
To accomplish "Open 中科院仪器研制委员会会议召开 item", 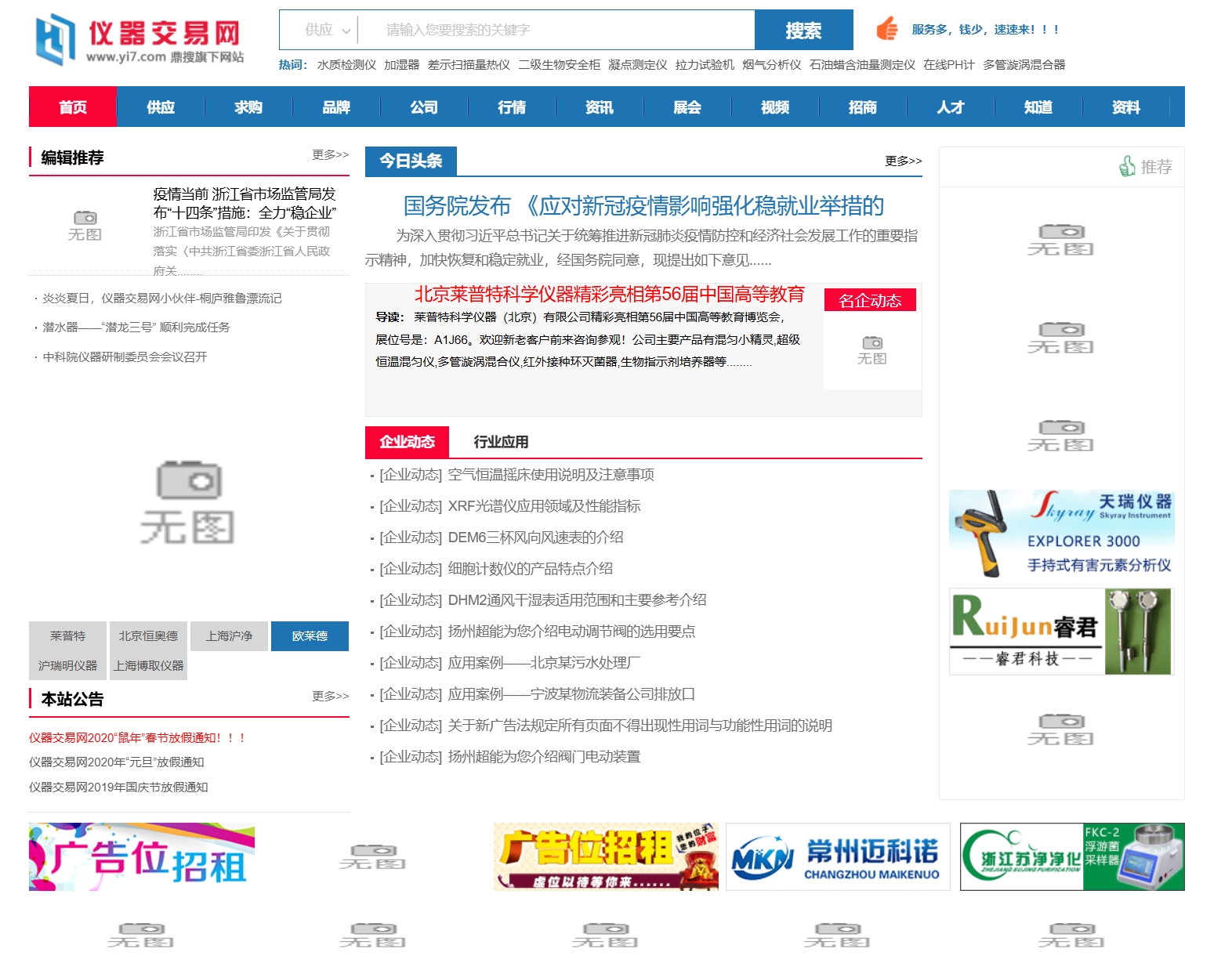I will pyautogui.click(x=125, y=357).
